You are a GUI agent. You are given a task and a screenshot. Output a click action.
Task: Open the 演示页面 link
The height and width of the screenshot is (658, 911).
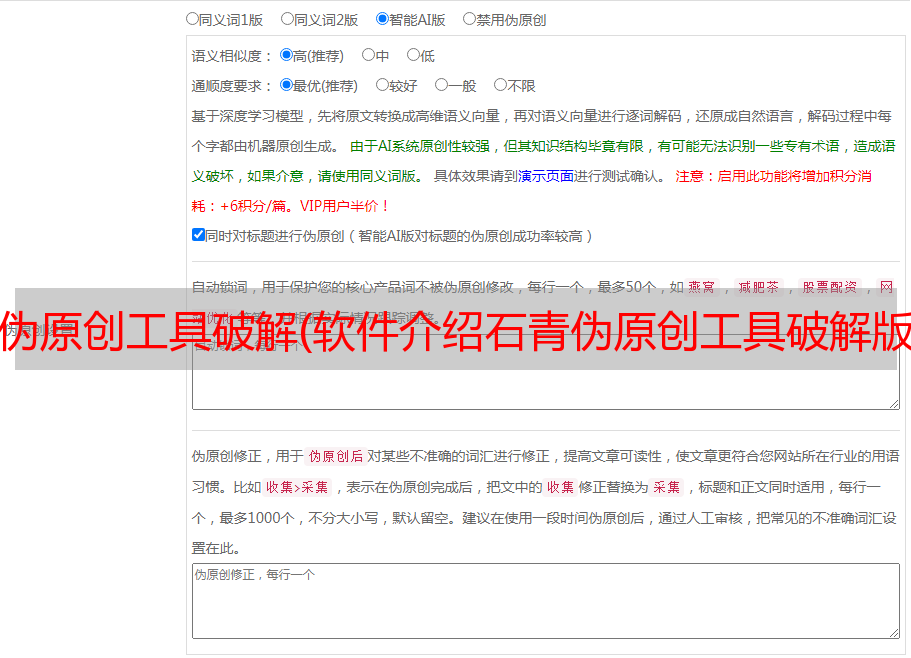coord(545,176)
